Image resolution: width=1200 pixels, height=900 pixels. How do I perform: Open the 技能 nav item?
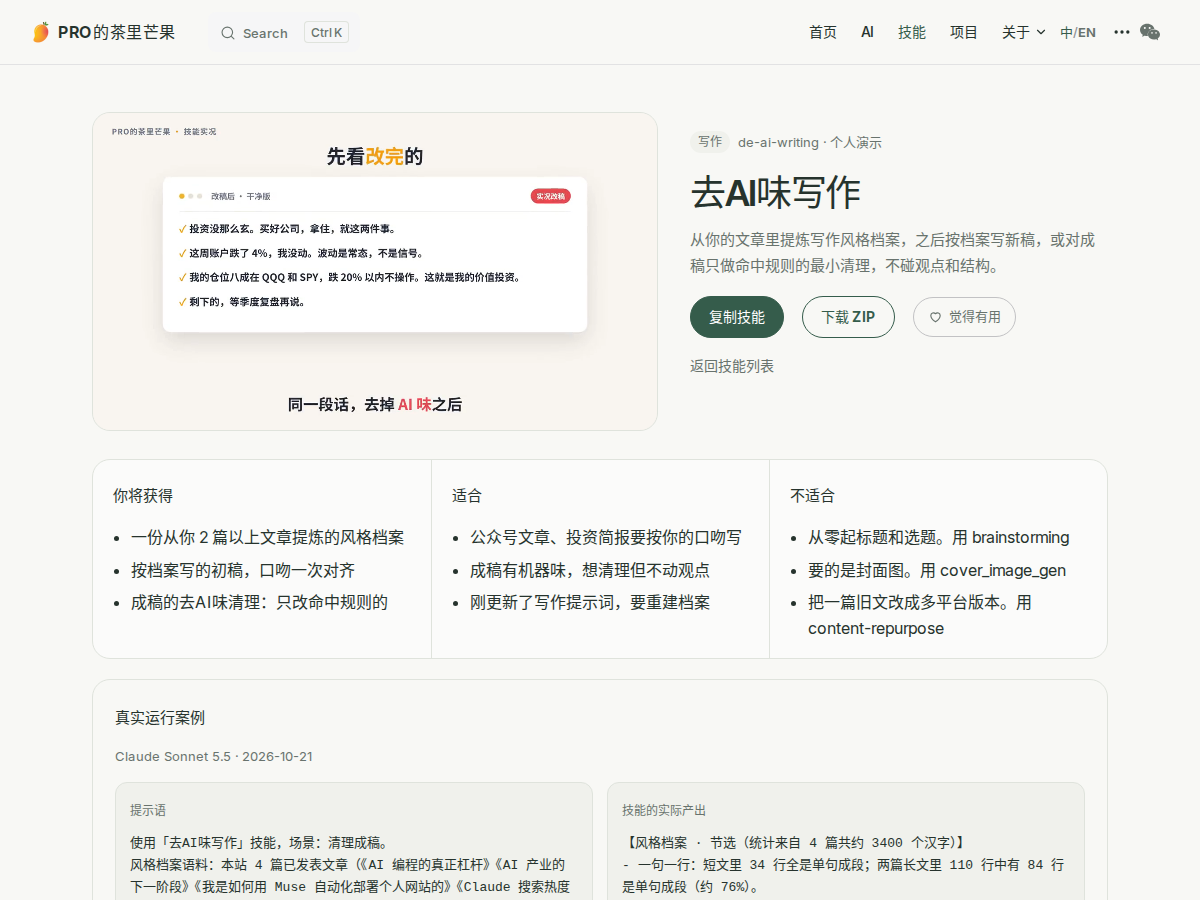click(x=912, y=32)
